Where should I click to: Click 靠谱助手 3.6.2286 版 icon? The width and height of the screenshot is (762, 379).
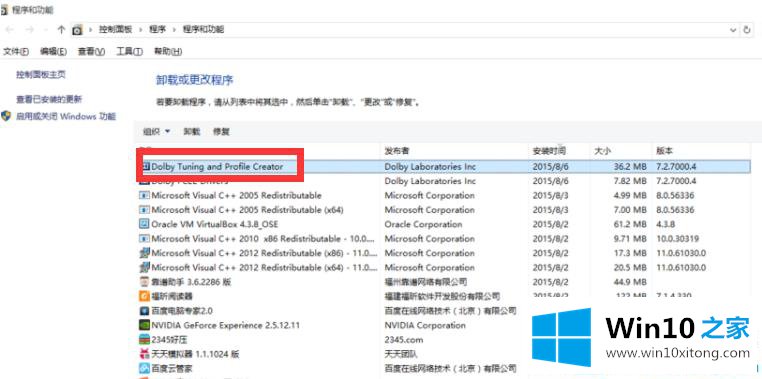pyautogui.click(x=144, y=282)
